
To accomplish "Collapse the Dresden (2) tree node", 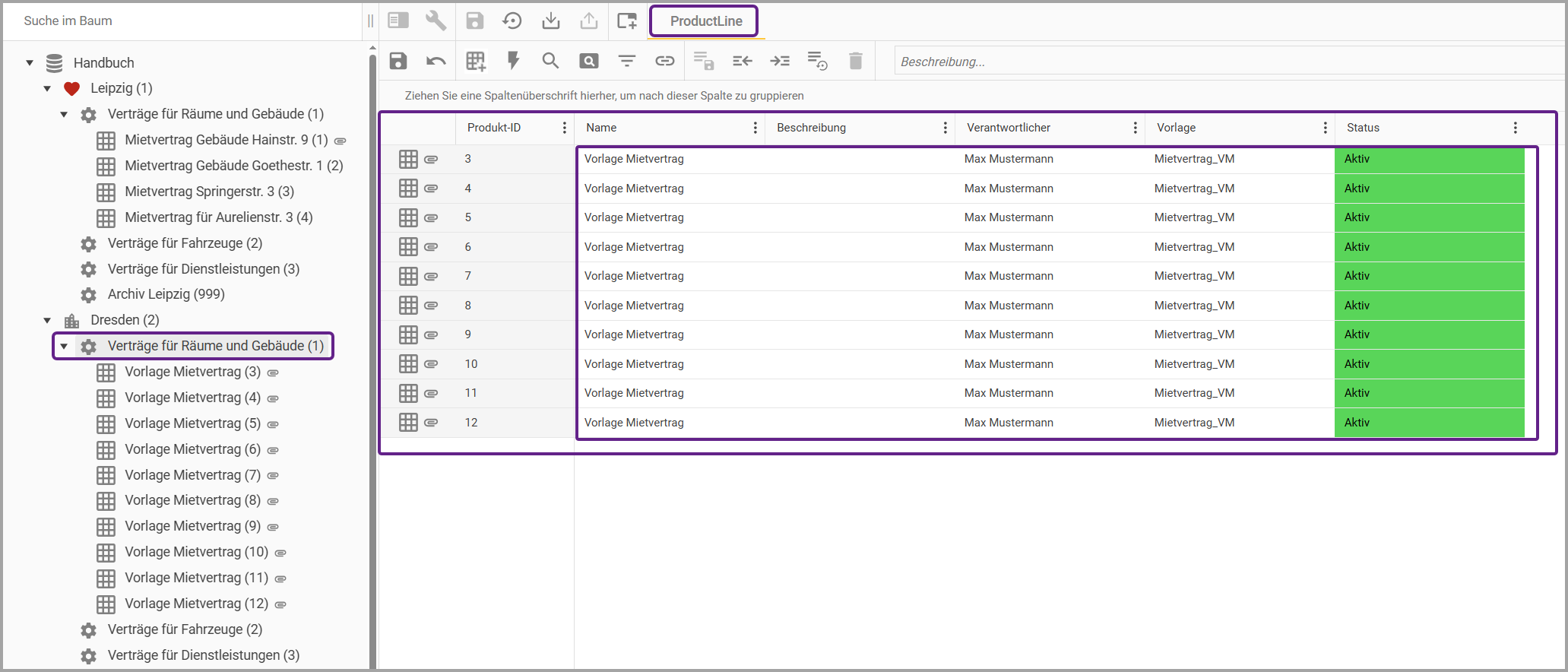I will coord(47,321).
